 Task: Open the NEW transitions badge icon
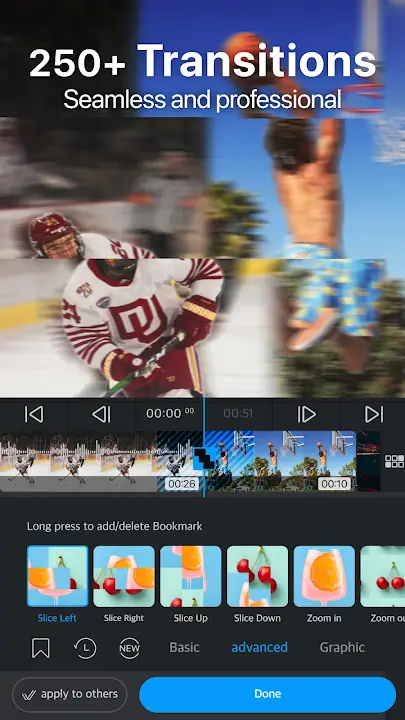(x=129, y=648)
